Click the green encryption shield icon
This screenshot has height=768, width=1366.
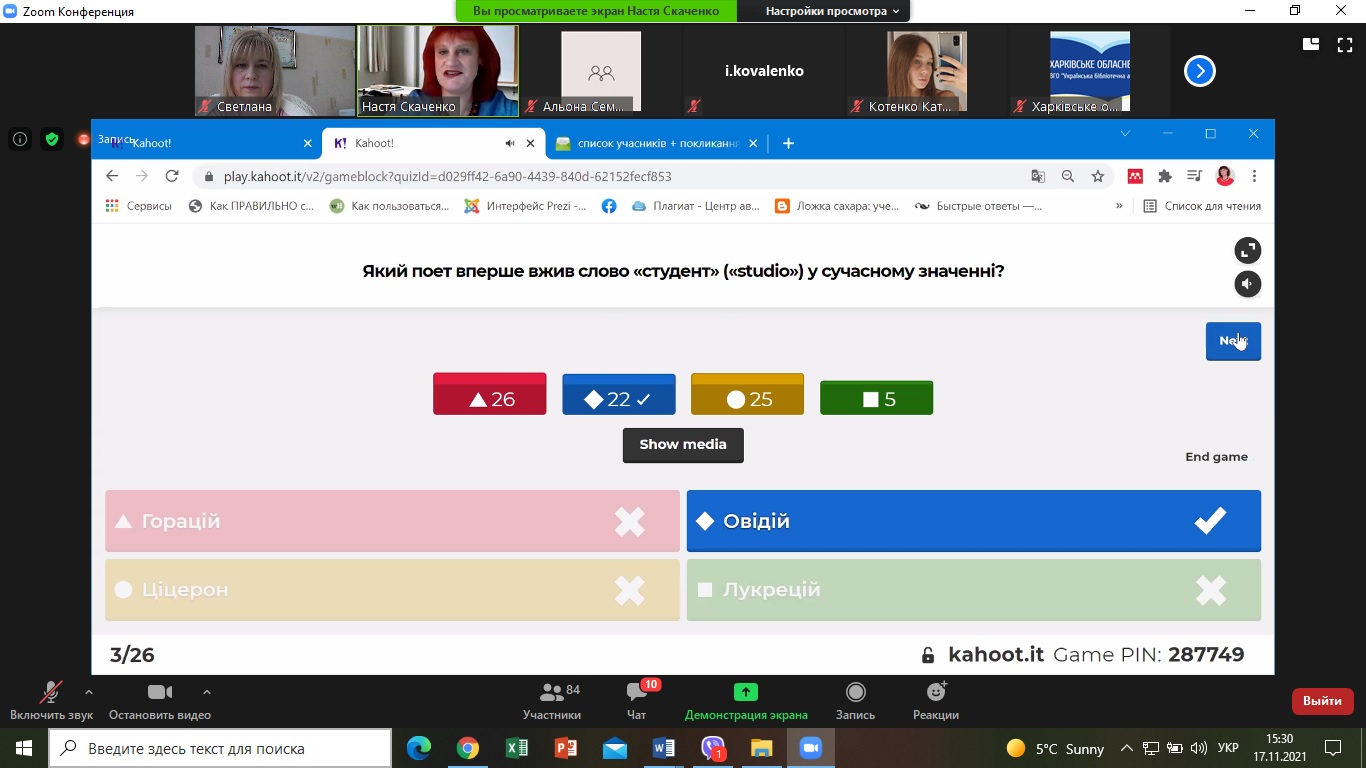[52, 140]
